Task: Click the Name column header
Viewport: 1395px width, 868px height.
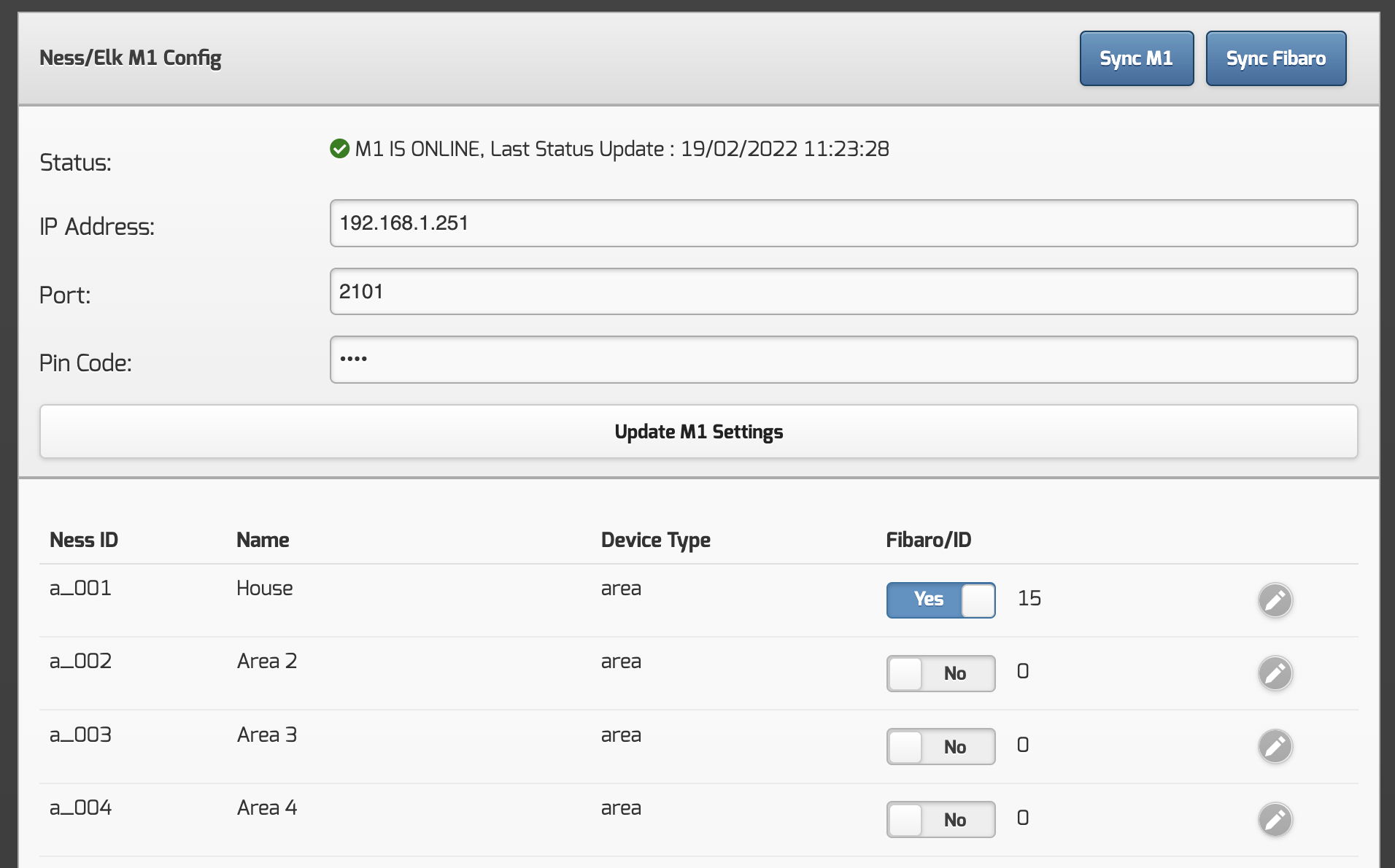Action: coord(263,540)
